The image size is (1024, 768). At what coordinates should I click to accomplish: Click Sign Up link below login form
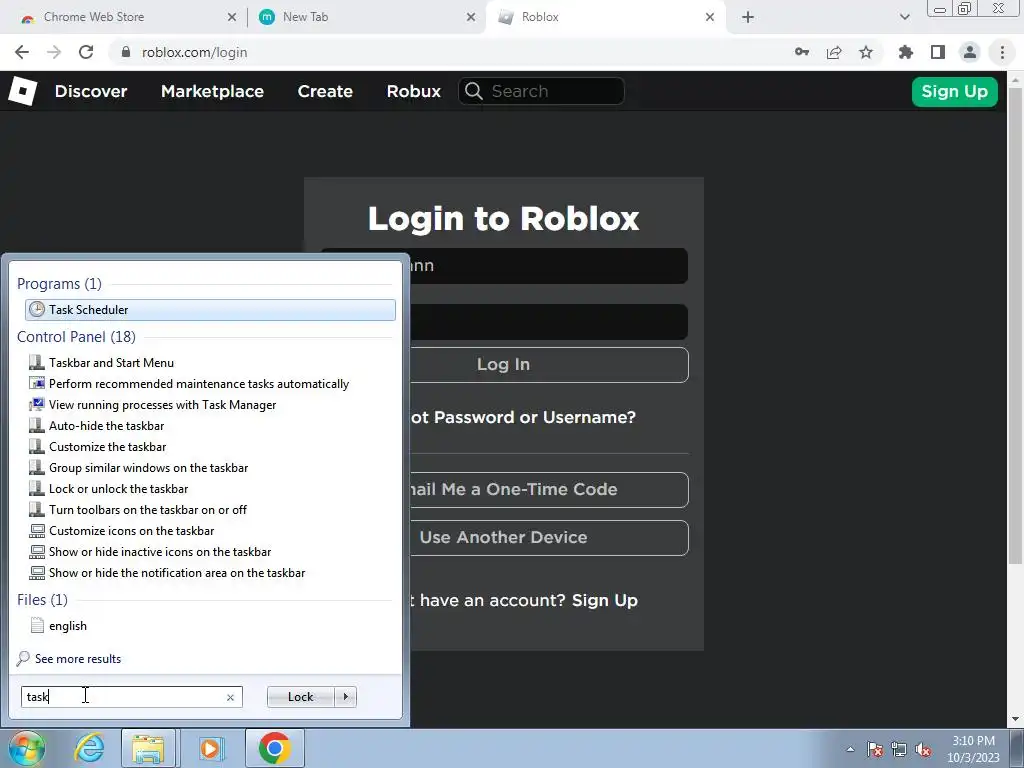605,600
